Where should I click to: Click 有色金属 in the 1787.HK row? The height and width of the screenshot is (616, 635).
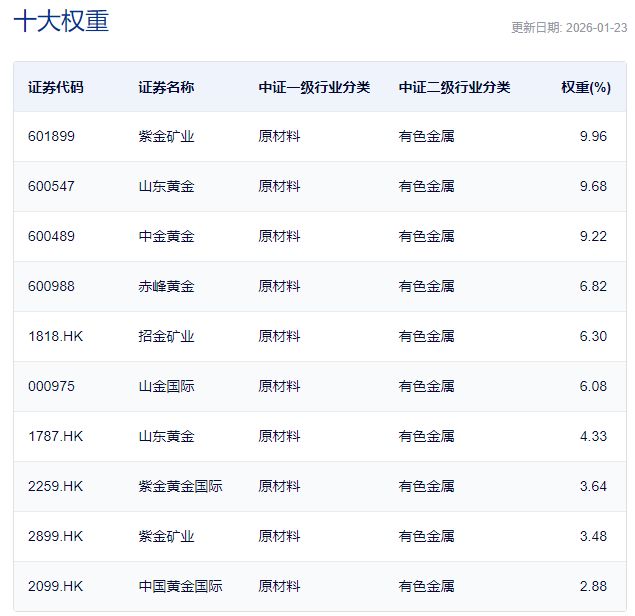426,436
